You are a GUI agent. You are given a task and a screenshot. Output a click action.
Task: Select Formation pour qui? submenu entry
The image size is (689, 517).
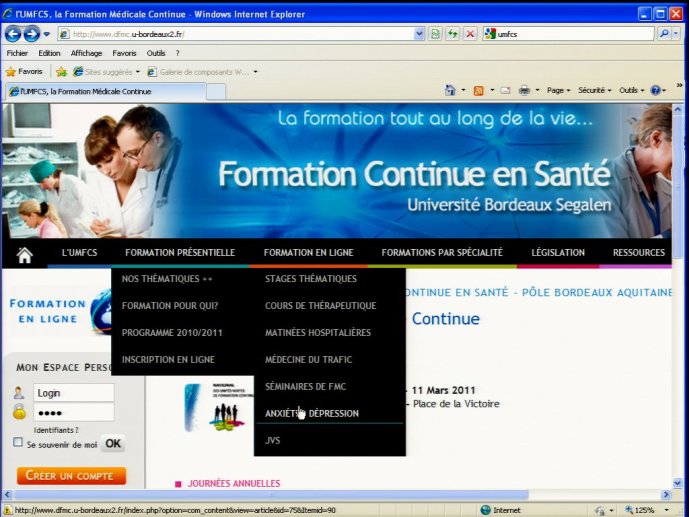pos(170,306)
